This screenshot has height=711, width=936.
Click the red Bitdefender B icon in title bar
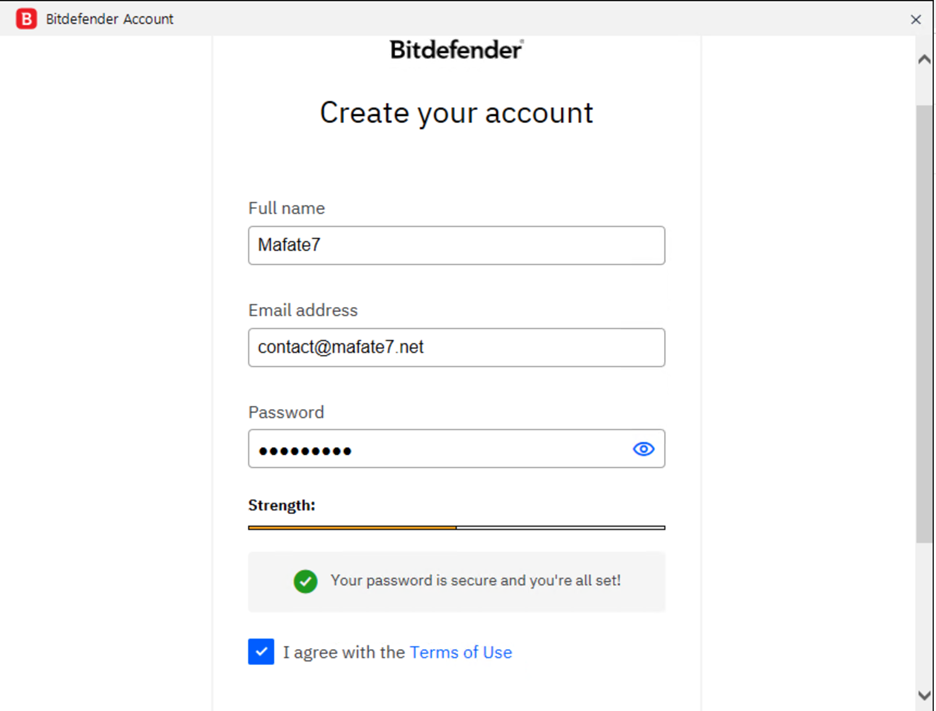pos(26,19)
